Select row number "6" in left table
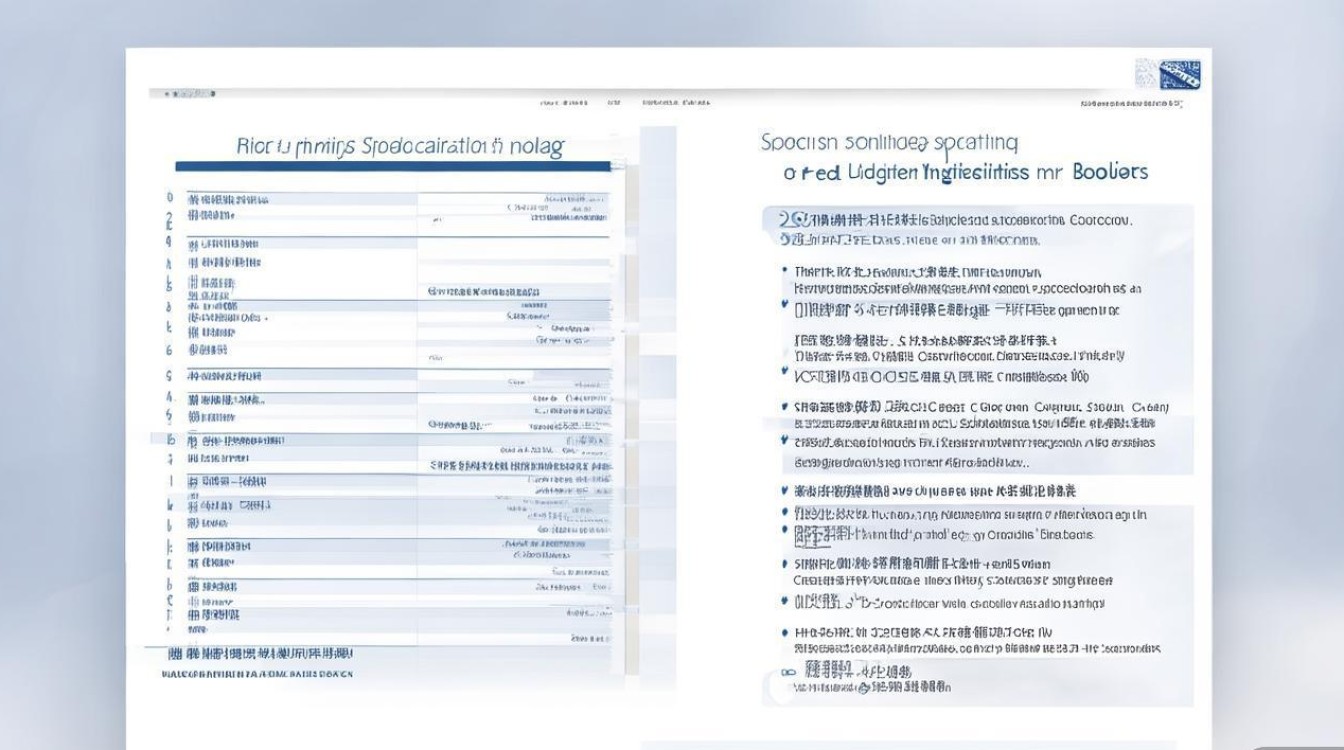This screenshot has height=750, width=1344. (x=169, y=350)
